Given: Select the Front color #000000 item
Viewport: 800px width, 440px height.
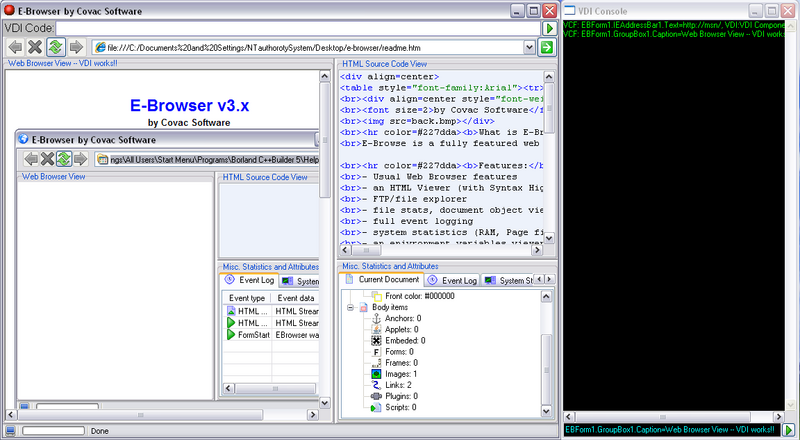Looking at the screenshot, I should click(420, 296).
